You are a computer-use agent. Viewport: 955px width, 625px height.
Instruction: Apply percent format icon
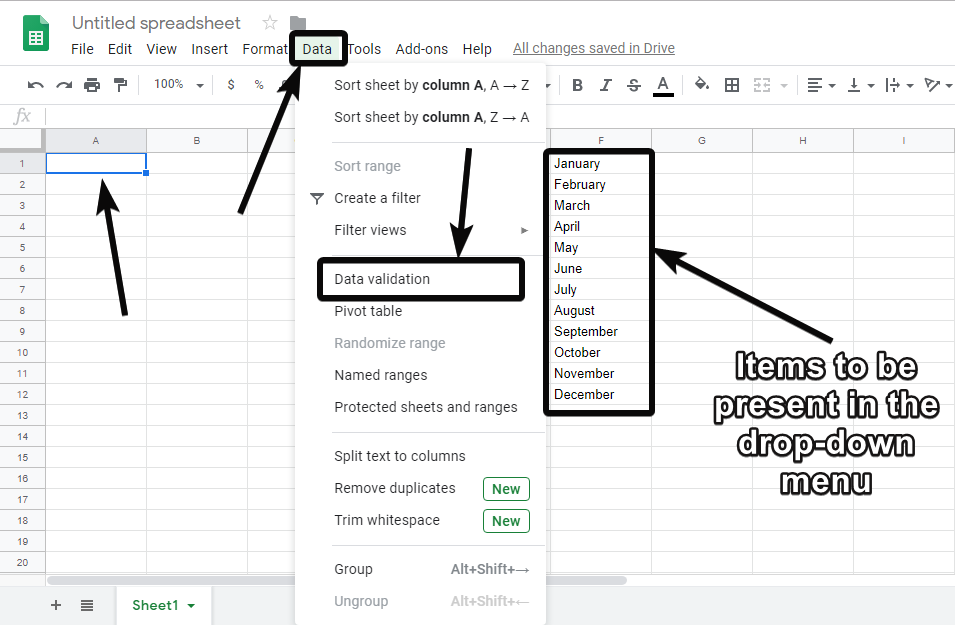tap(259, 85)
